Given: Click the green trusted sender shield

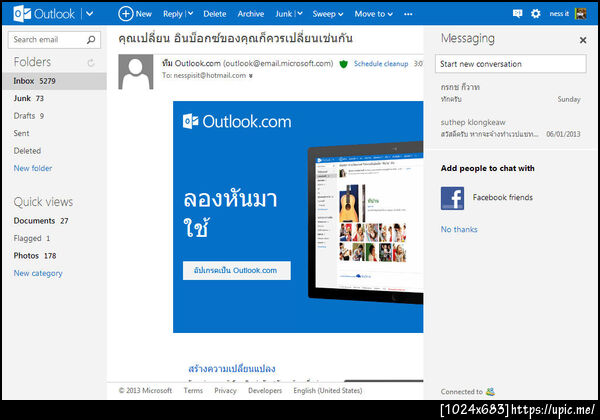Looking at the screenshot, I should 343,64.
